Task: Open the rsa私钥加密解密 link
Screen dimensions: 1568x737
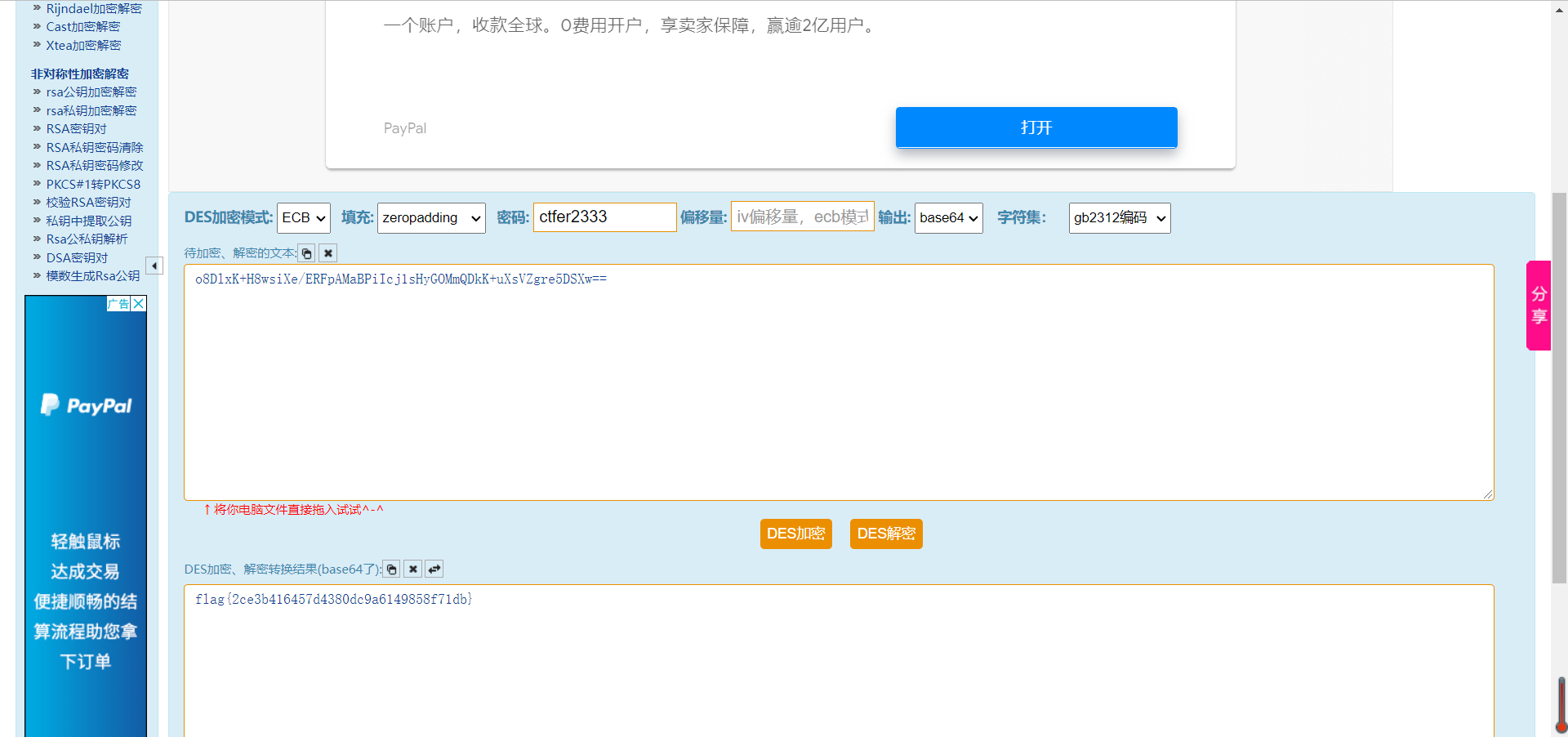Action: tap(91, 111)
